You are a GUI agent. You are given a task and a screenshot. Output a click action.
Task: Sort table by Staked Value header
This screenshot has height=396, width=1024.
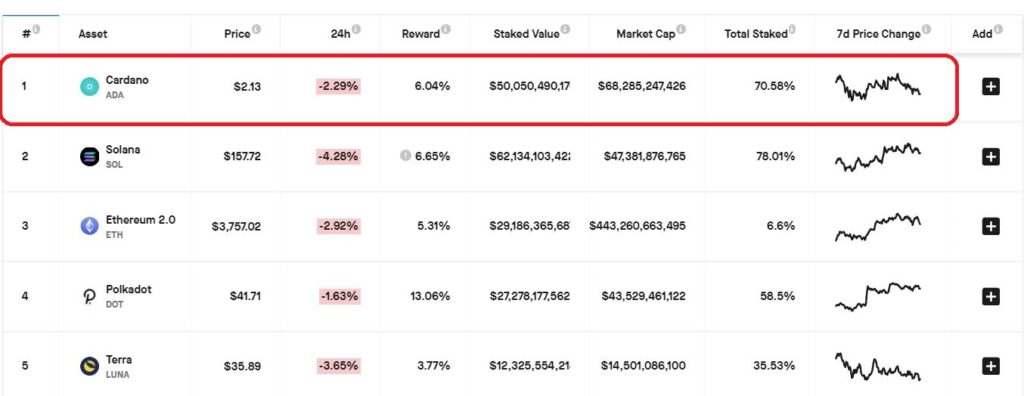pos(526,34)
